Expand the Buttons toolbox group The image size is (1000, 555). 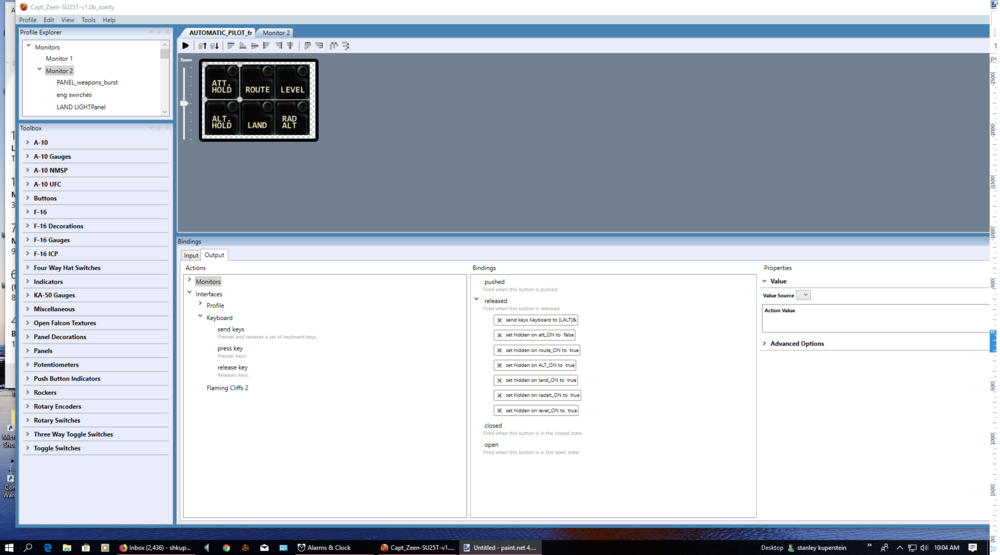27,198
